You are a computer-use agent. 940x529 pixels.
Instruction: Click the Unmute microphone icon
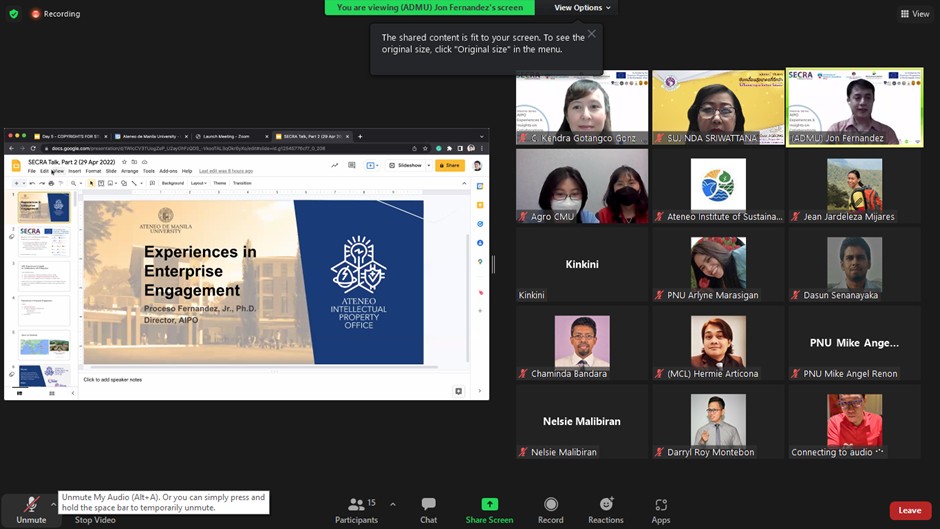[x=31, y=504]
